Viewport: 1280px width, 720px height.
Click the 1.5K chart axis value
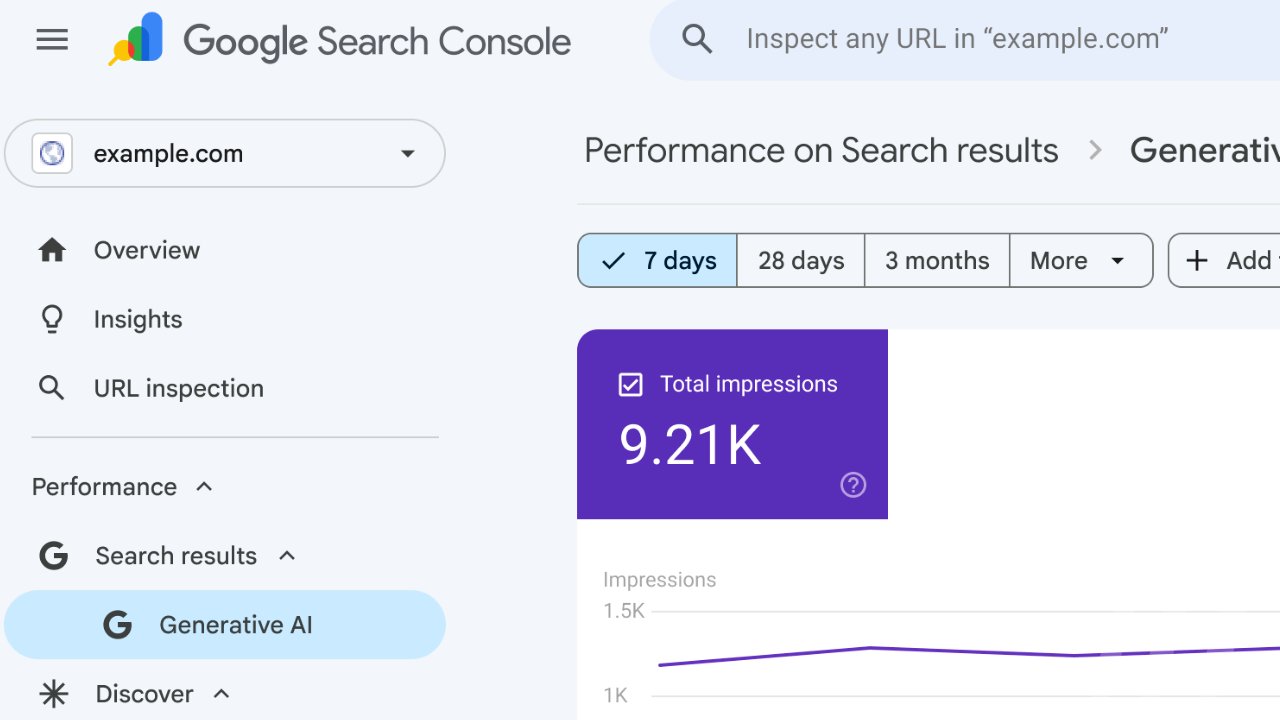point(624,611)
